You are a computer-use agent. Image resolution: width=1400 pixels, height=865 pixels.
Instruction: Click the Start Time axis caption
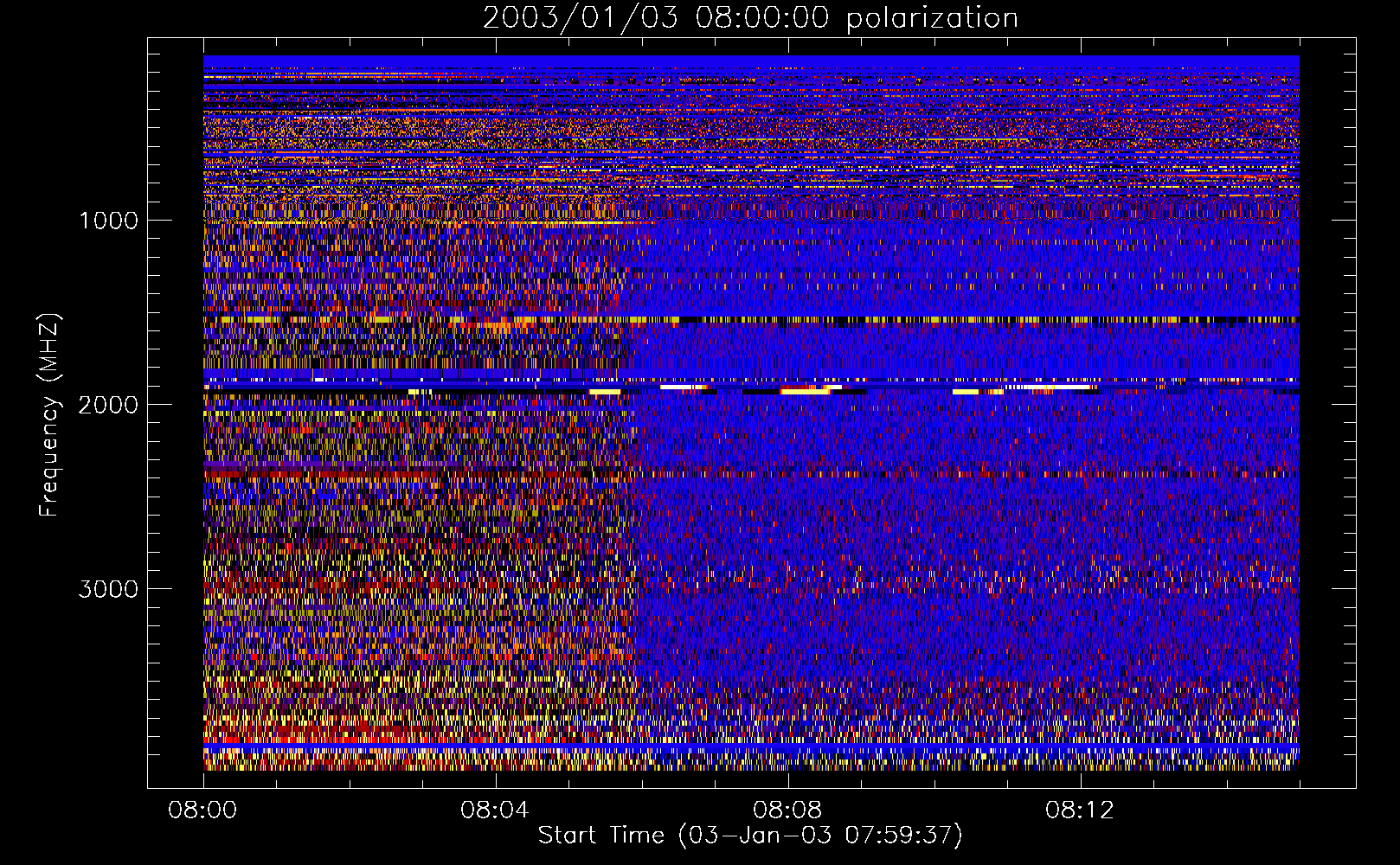(x=750, y=836)
